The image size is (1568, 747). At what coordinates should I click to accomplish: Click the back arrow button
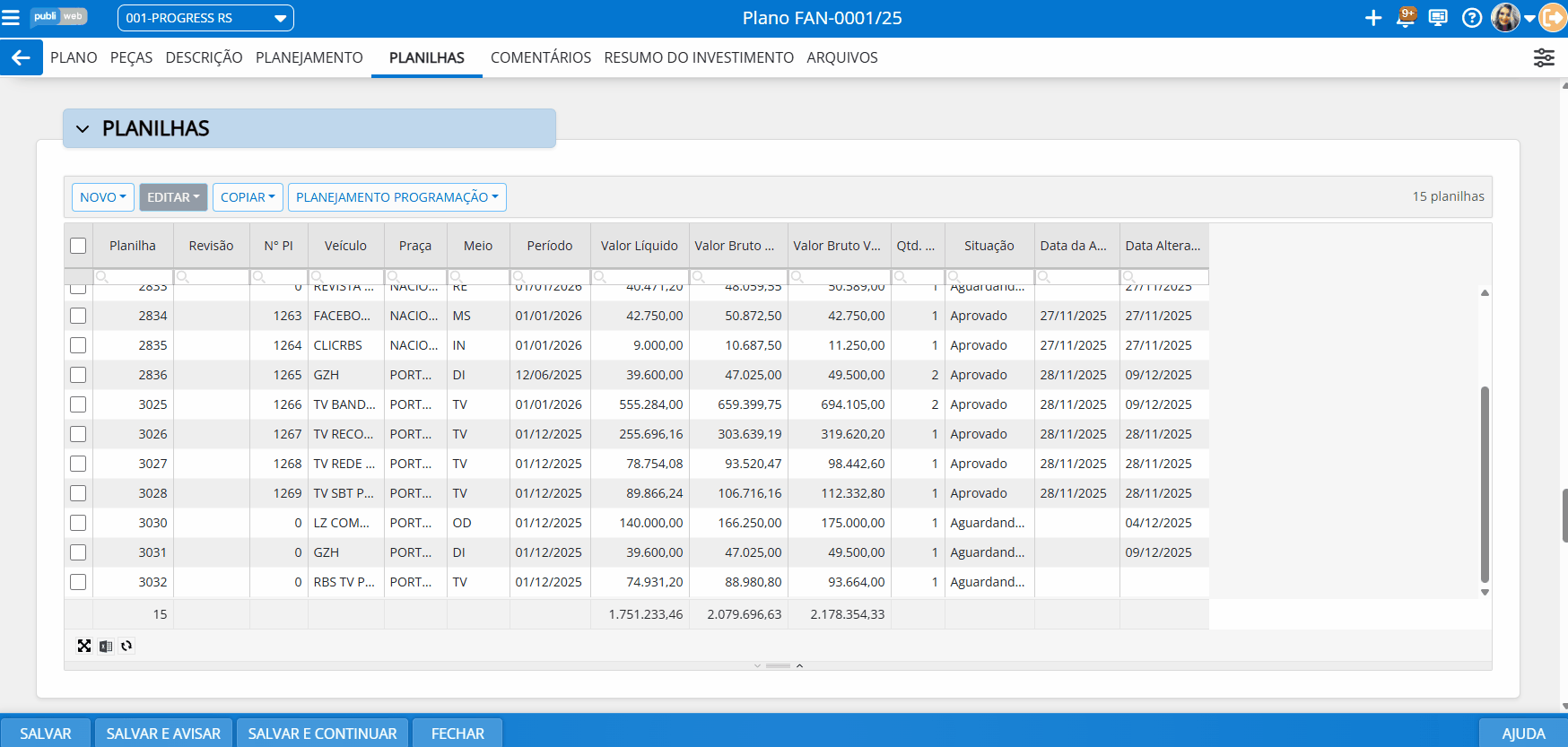coord(21,57)
